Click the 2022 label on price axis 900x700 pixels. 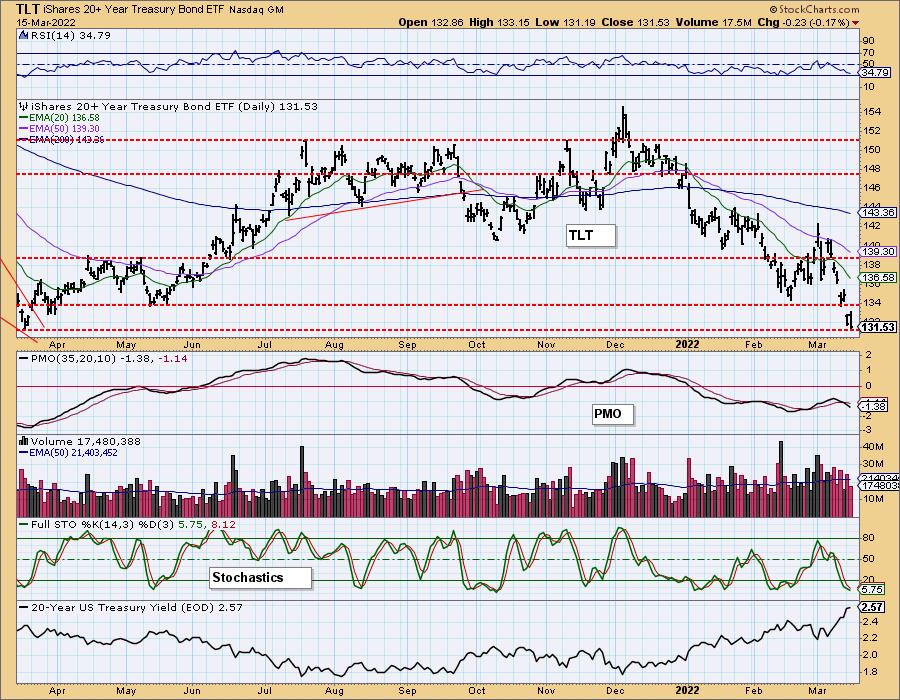point(687,344)
